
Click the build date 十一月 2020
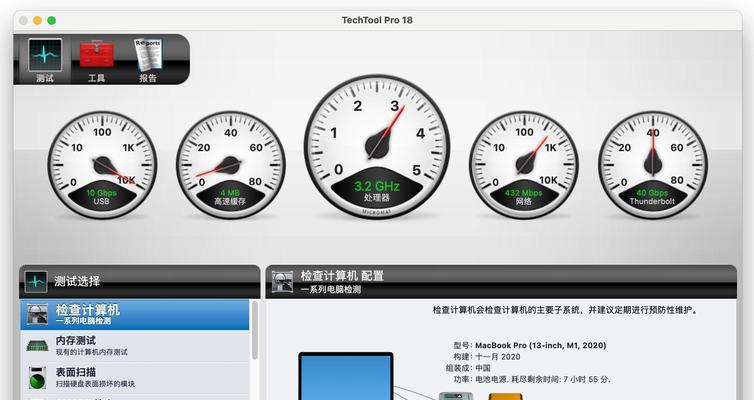[x=498, y=357]
